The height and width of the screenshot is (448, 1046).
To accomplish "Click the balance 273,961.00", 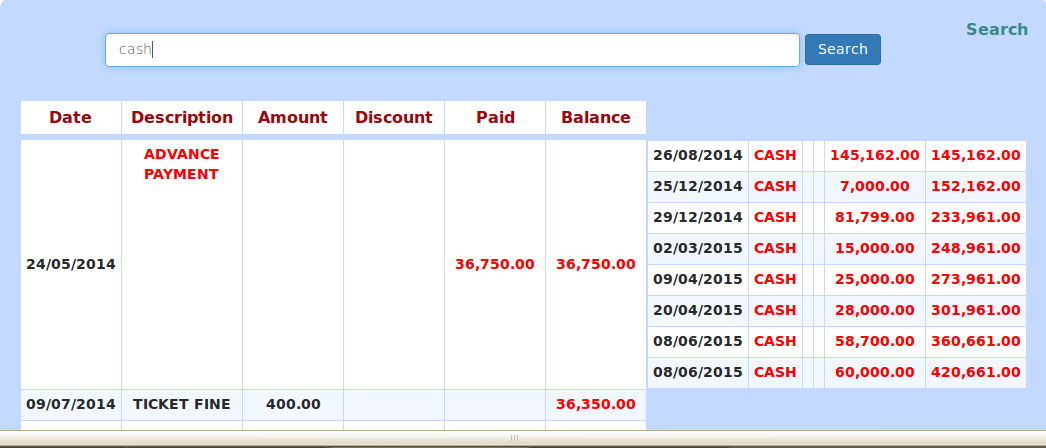I will (x=976, y=279).
